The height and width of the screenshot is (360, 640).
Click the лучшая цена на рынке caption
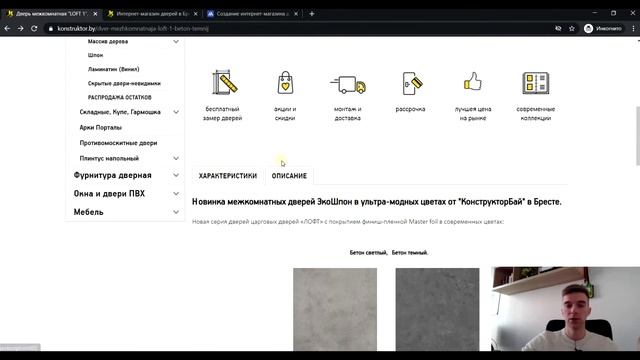coord(473,113)
